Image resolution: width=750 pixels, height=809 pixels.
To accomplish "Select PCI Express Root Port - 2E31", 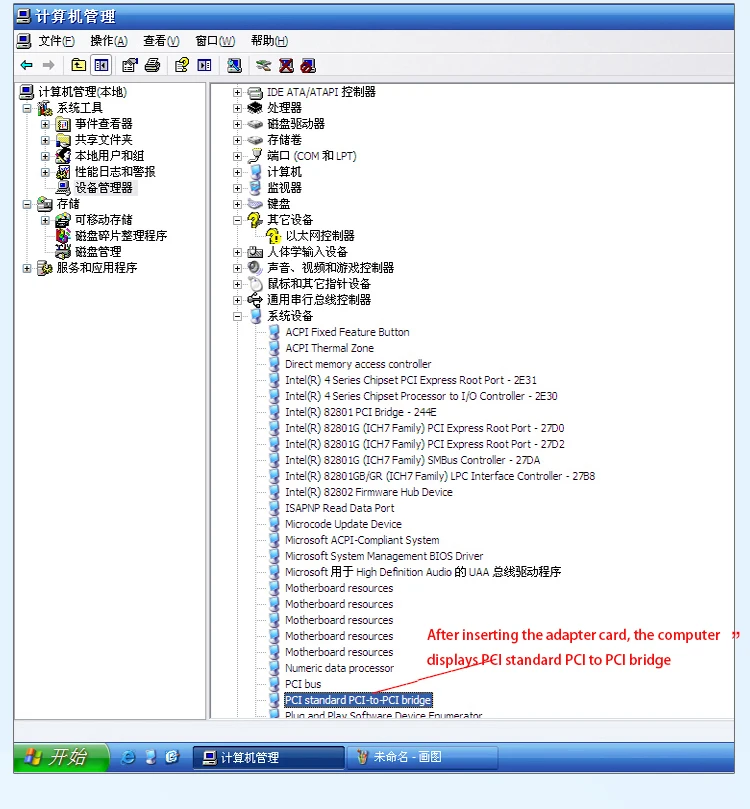I will [411, 380].
